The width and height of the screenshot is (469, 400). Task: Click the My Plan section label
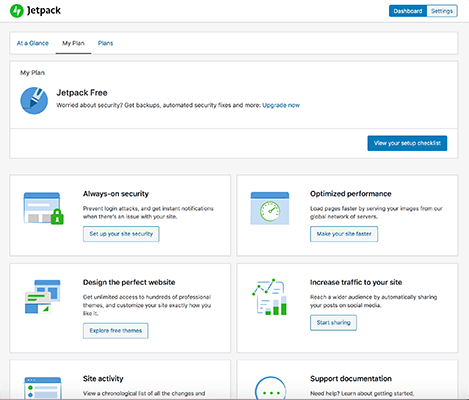32,73
